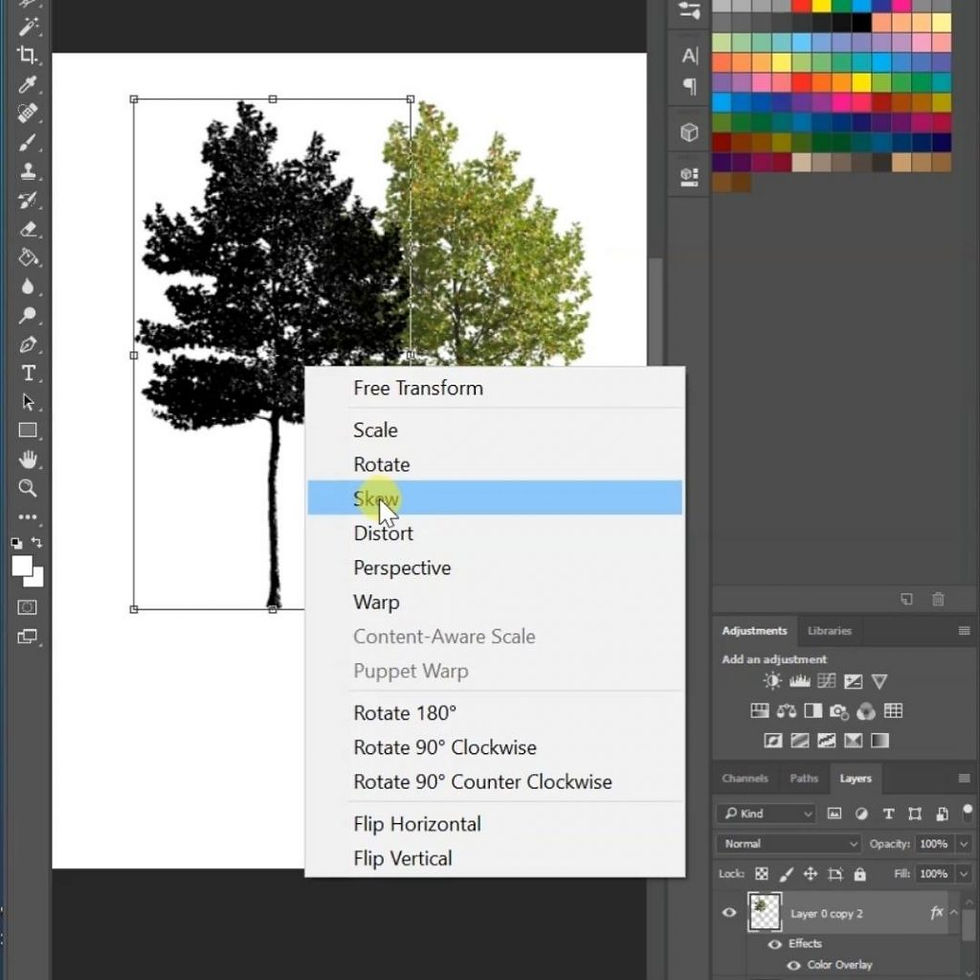Screen dimensions: 980x980
Task: Lock all layer attributes padlock
Action: (x=860, y=874)
